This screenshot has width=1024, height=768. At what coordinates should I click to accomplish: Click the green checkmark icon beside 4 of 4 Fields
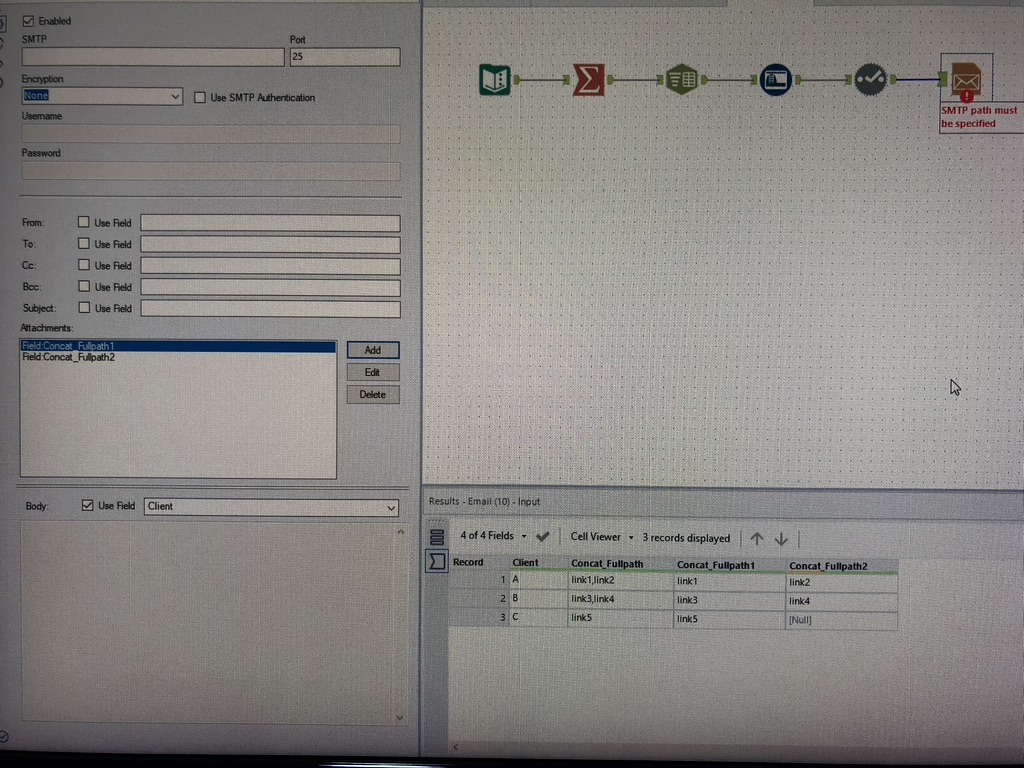[543, 537]
